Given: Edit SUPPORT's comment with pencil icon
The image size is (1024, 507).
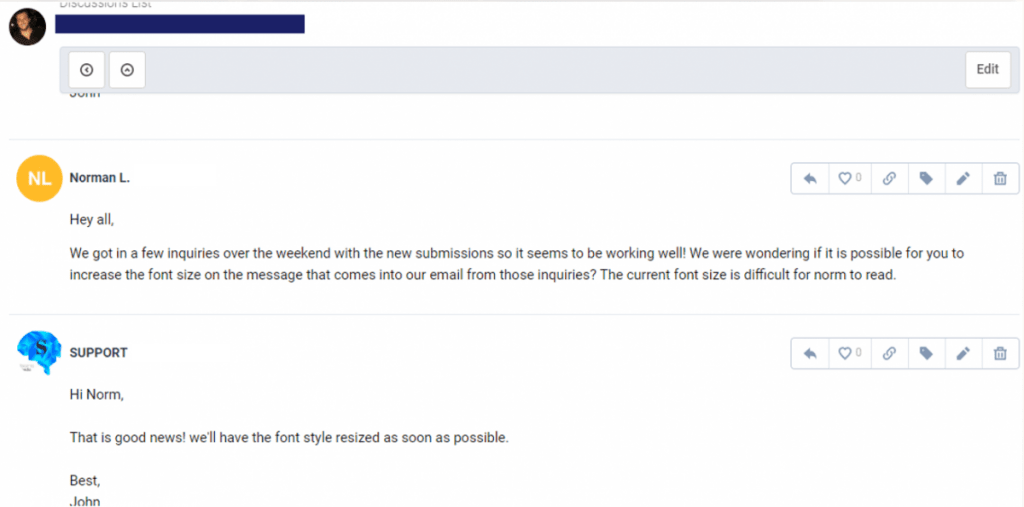Looking at the screenshot, I should coord(963,353).
